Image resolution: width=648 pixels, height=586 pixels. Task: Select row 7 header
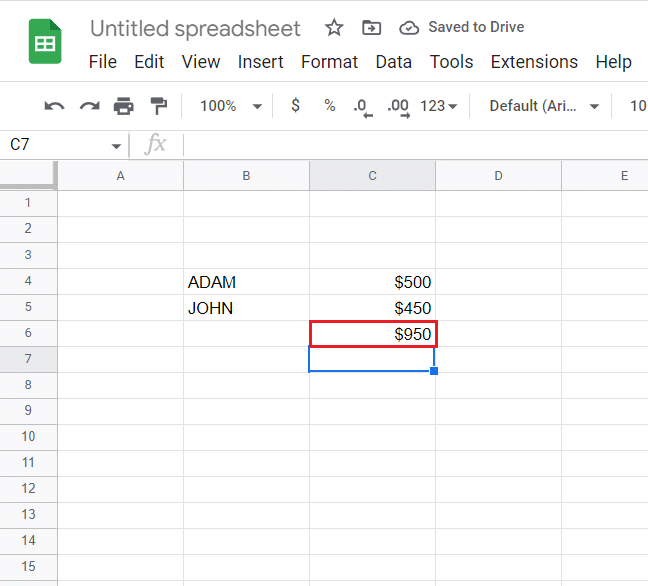(x=28, y=359)
